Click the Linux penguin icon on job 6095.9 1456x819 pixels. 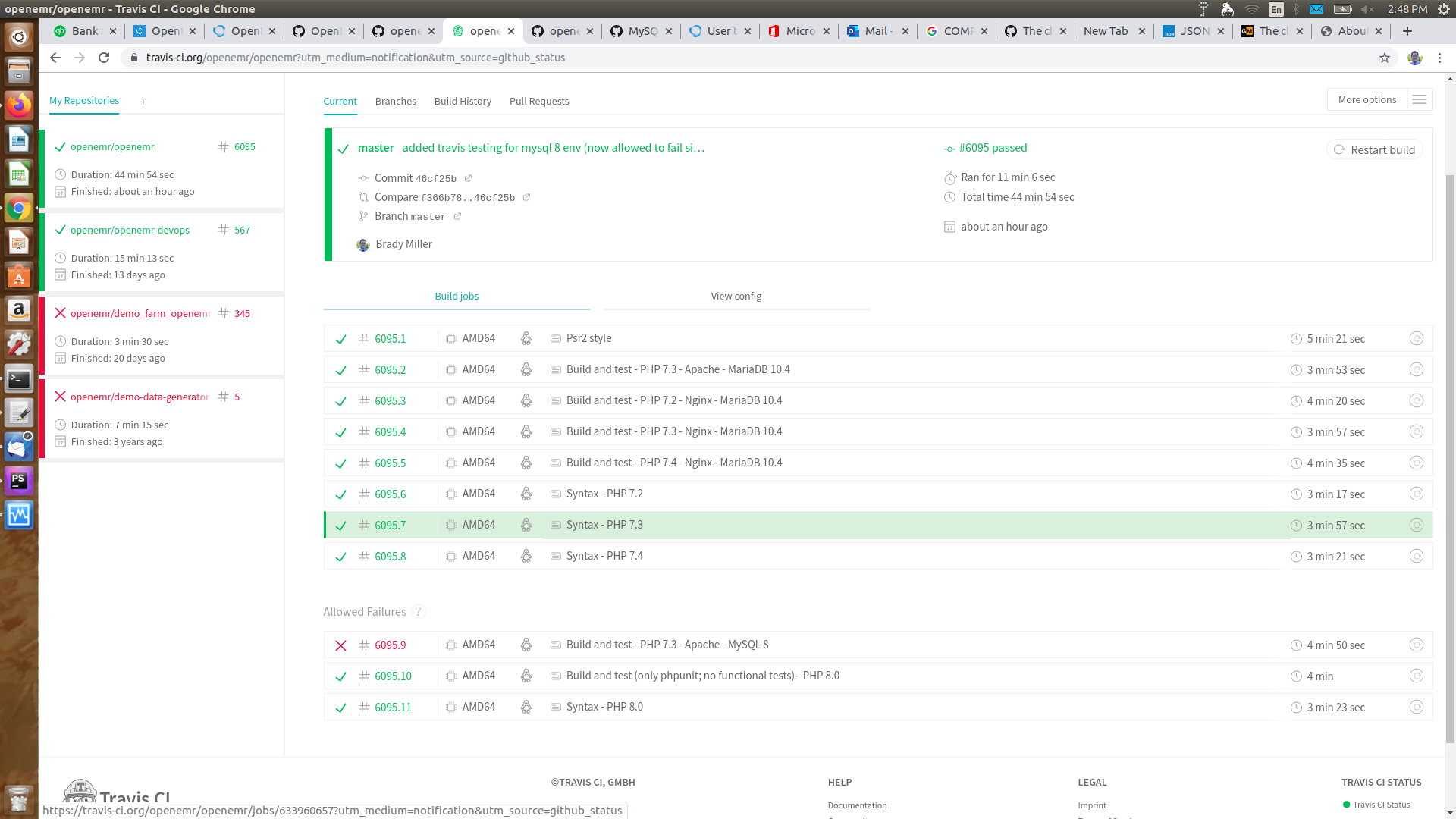526,645
